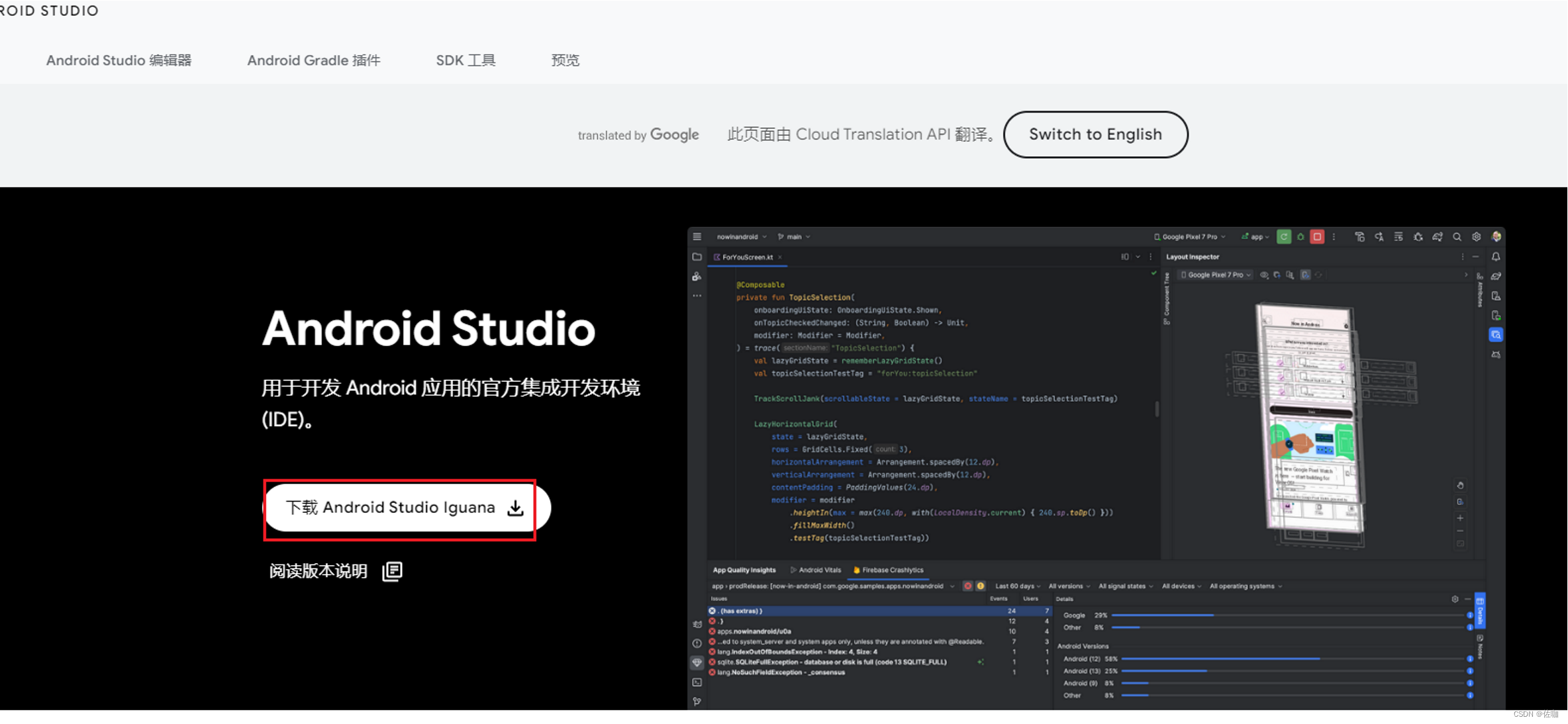This screenshot has width=1568, height=724.
Task: Click the Firebase Crashlytics icon
Action: tap(855, 570)
